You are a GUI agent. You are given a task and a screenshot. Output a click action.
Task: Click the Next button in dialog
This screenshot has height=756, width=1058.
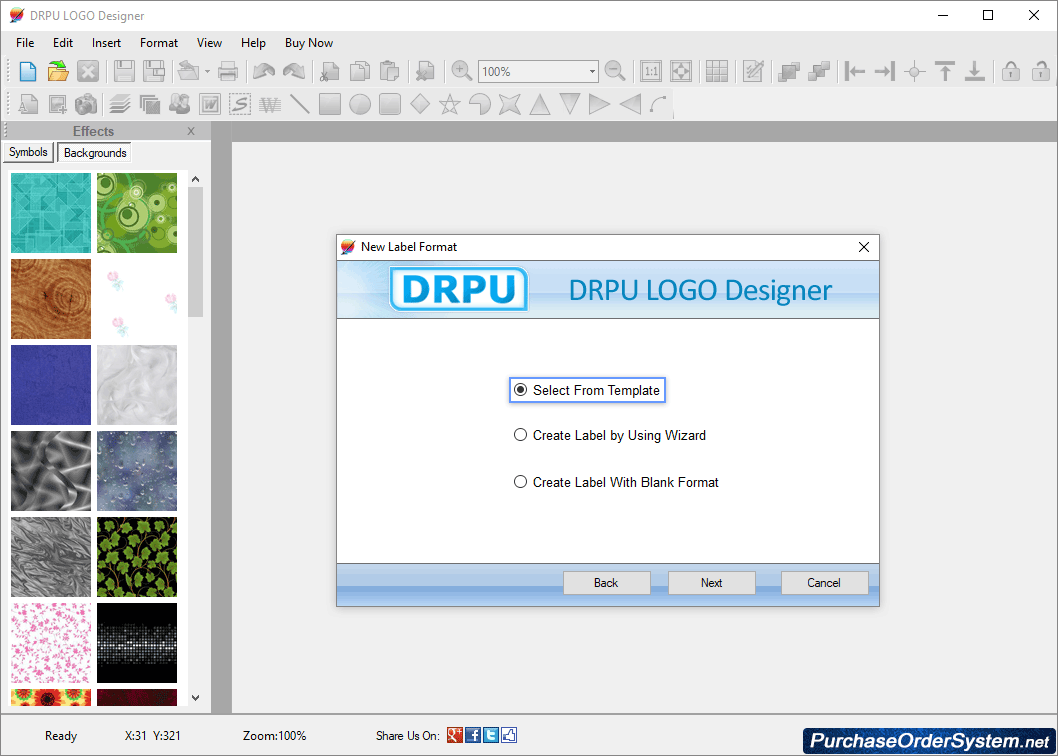pyautogui.click(x=711, y=583)
